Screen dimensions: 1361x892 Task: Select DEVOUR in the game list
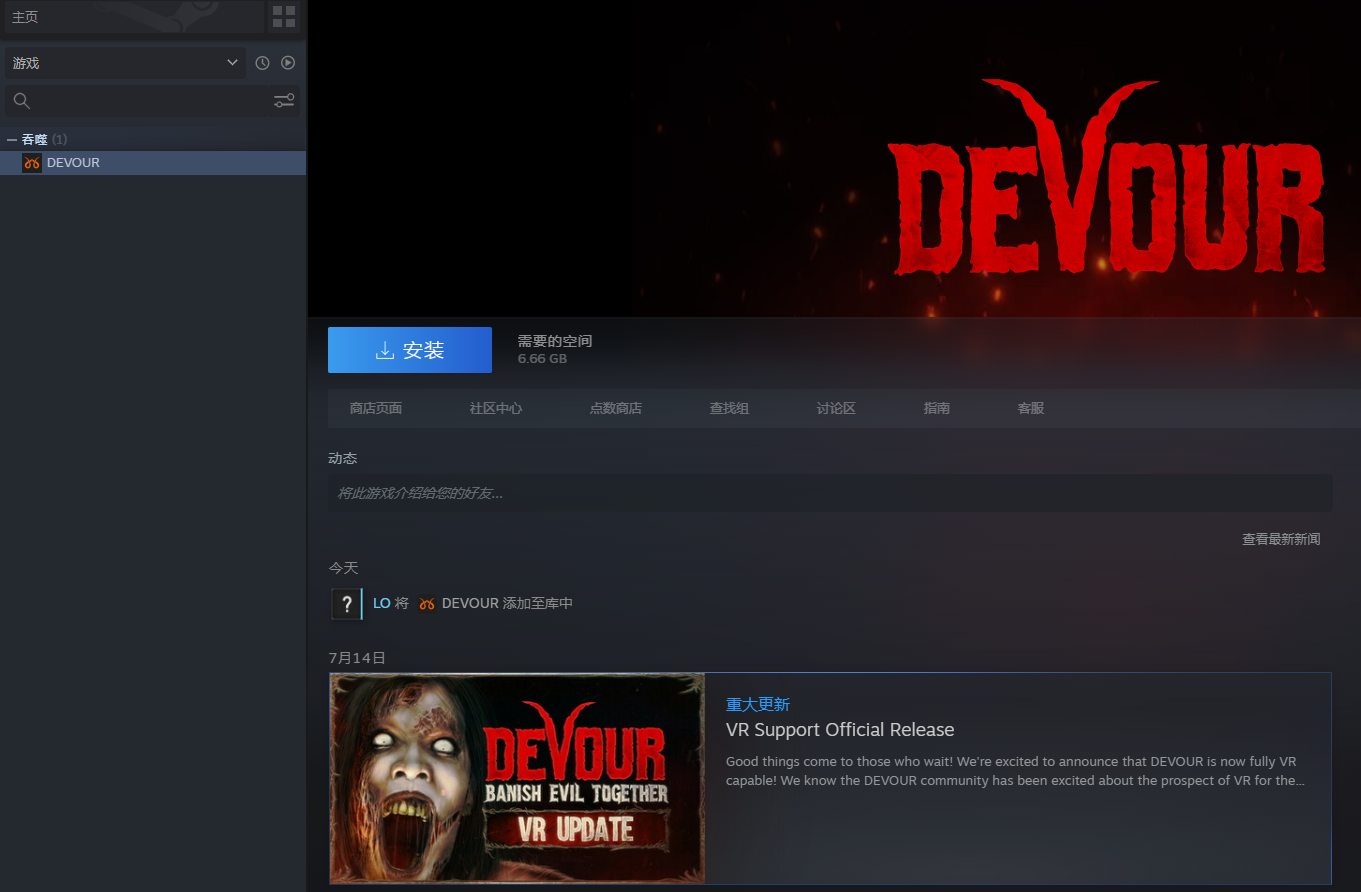coord(153,163)
